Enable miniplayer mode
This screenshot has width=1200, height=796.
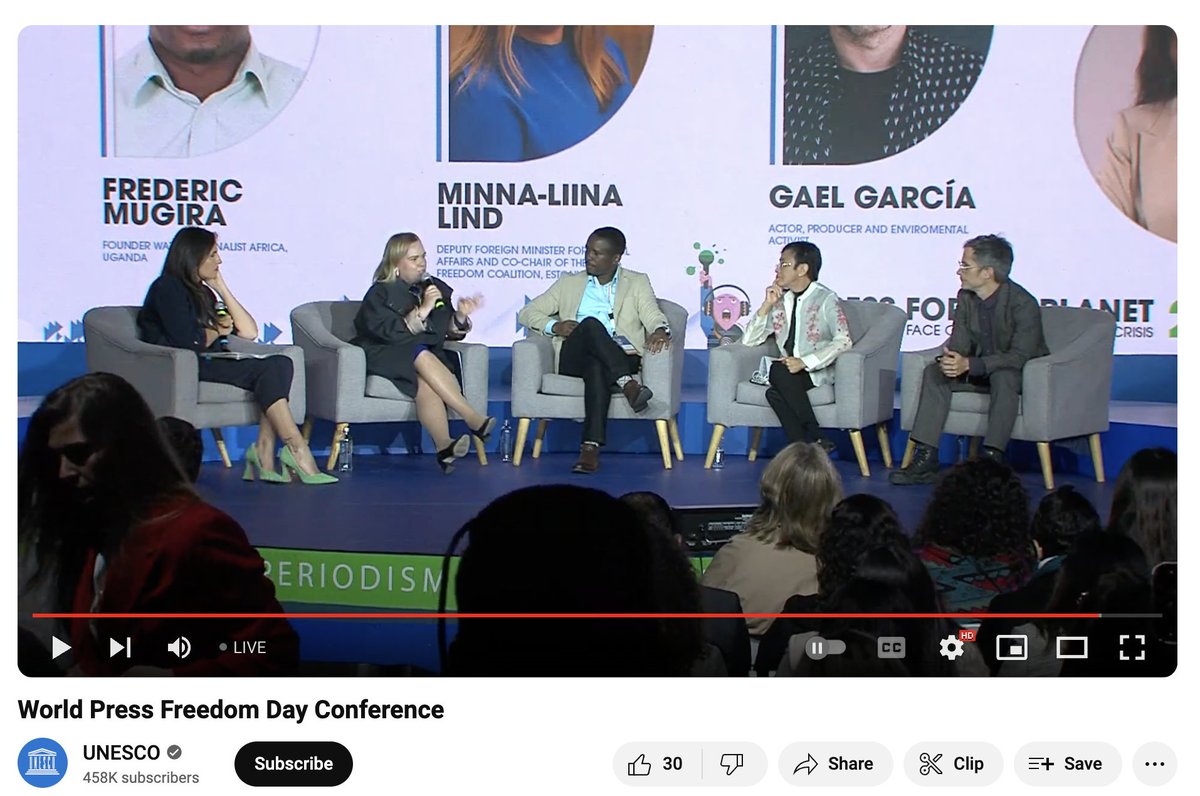[x=1012, y=648]
